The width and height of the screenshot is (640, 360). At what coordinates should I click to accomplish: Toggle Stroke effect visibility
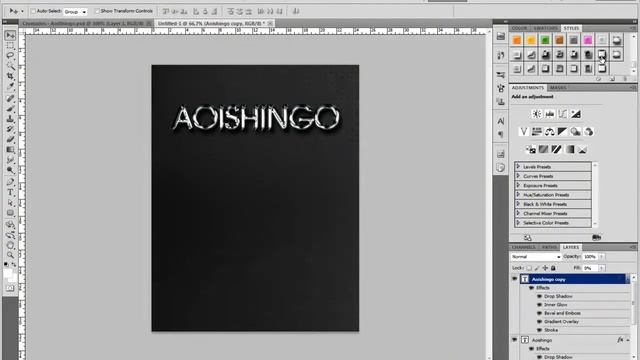point(539,330)
